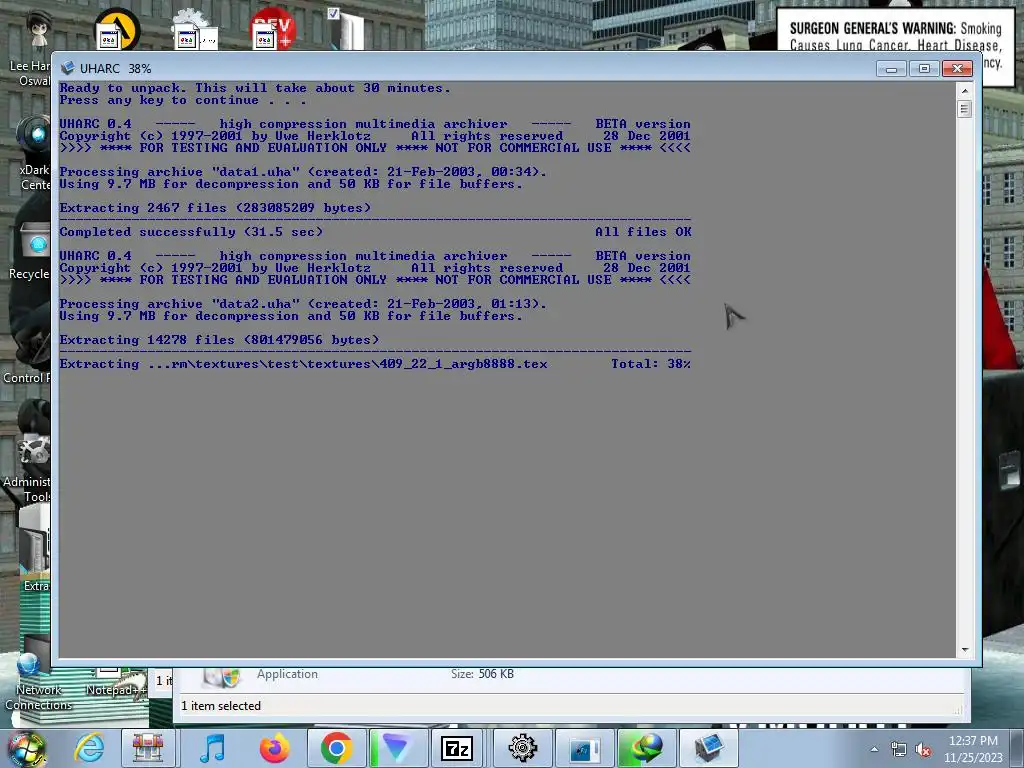Viewport: 1024px width, 768px height.
Task: Minimize the UHARC window
Action: pyautogui.click(x=891, y=68)
